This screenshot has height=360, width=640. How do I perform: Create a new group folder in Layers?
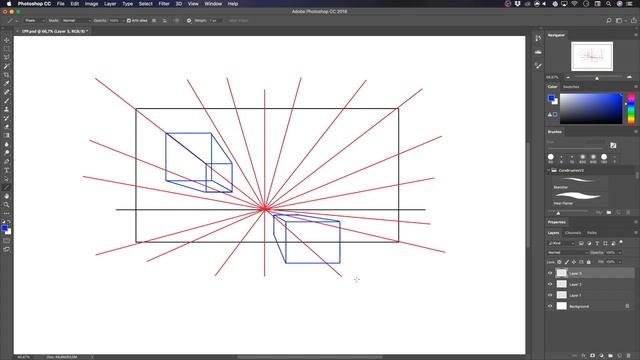click(x=611, y=356)
